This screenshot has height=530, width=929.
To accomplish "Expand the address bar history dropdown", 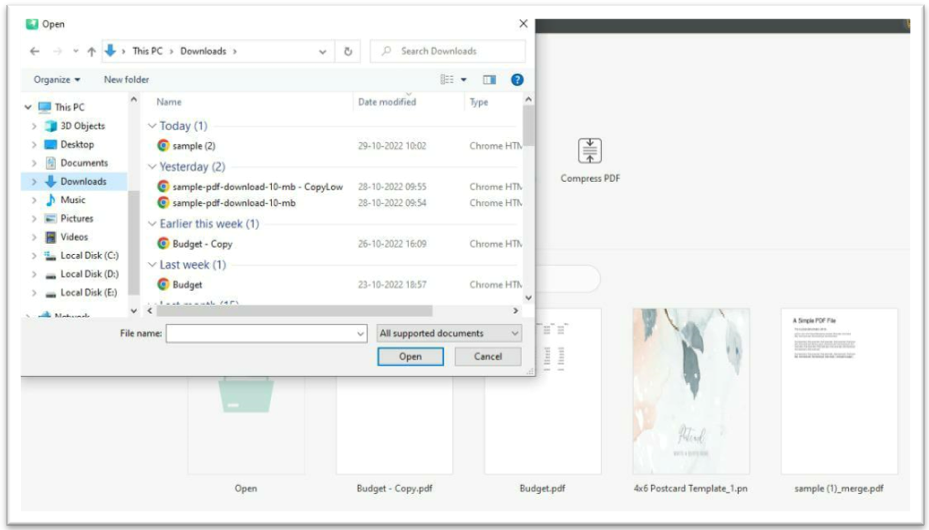I will [322, 52].
